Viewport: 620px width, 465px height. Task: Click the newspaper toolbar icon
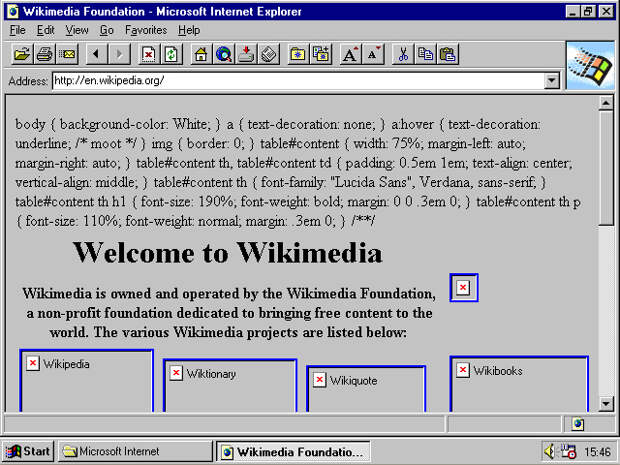pyautogui.click(x=269, y=54)
